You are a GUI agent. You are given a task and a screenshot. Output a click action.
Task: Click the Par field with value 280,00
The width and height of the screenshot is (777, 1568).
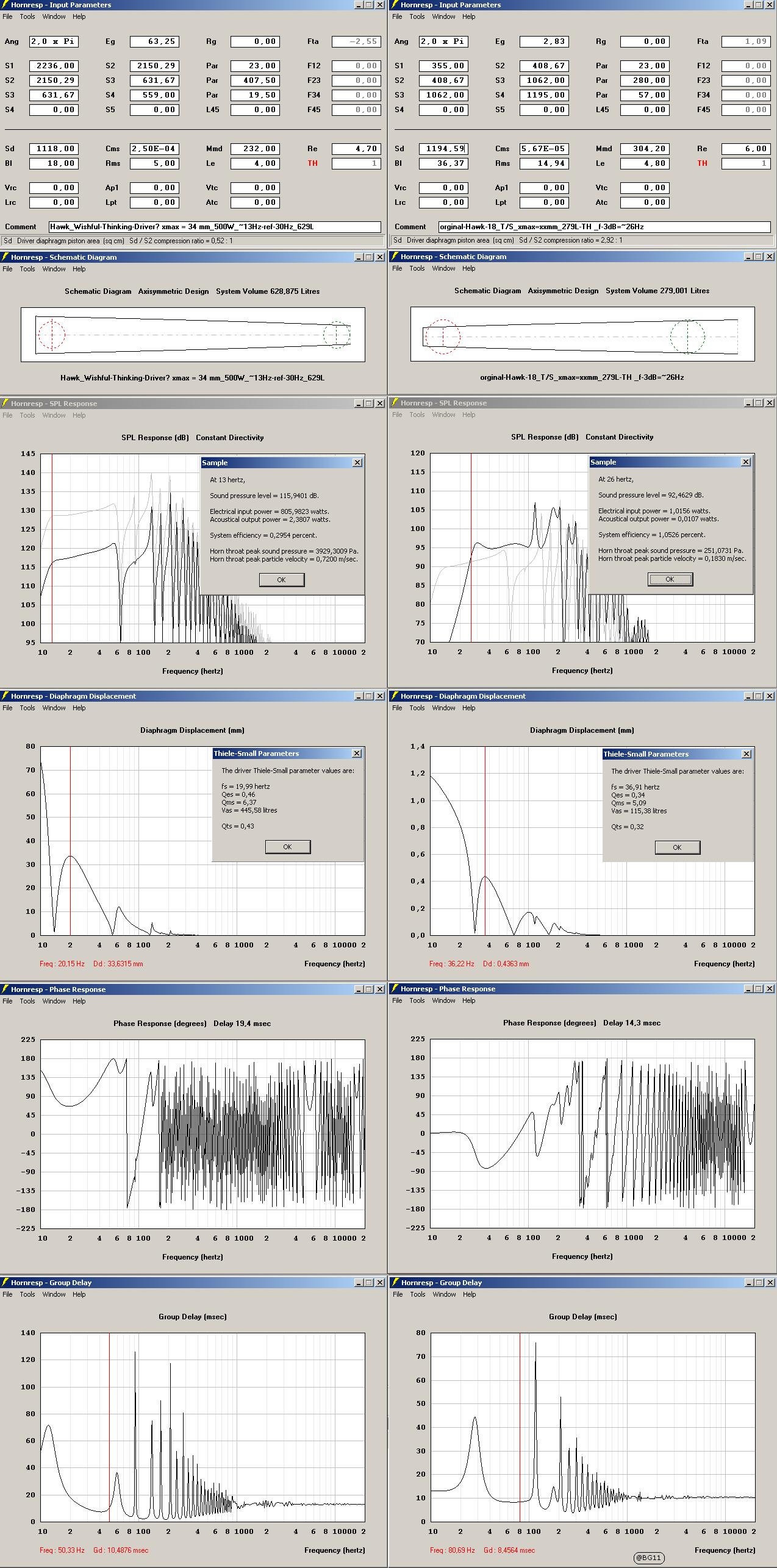(645, 80)
